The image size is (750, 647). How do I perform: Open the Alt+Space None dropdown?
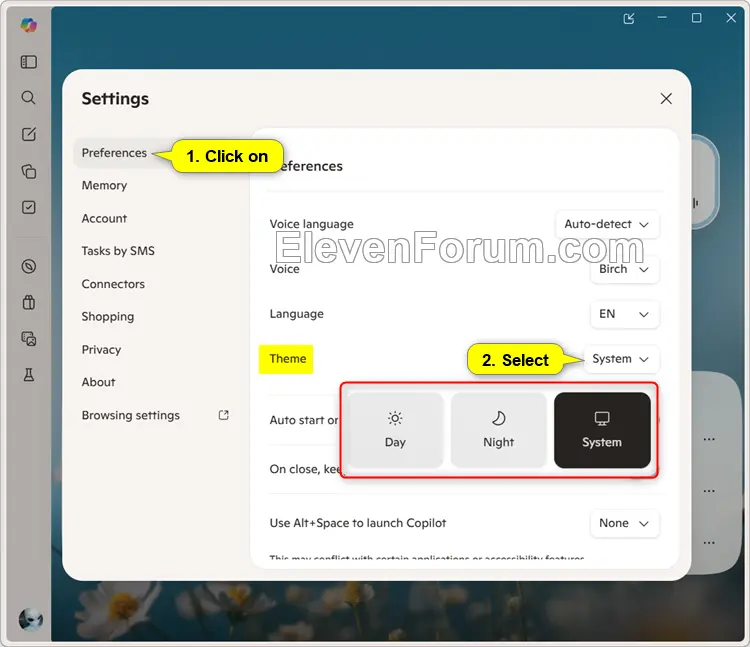pos(624,523)
